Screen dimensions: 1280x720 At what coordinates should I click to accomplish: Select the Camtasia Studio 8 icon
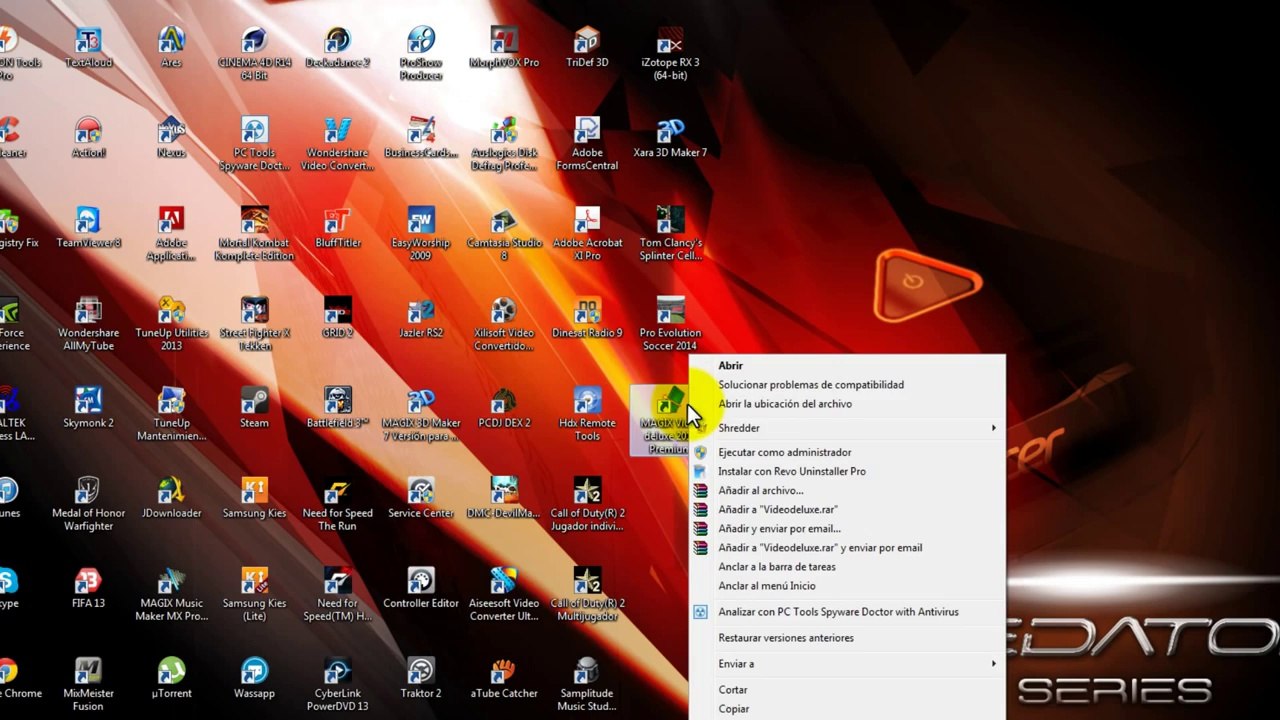point(504,234)
